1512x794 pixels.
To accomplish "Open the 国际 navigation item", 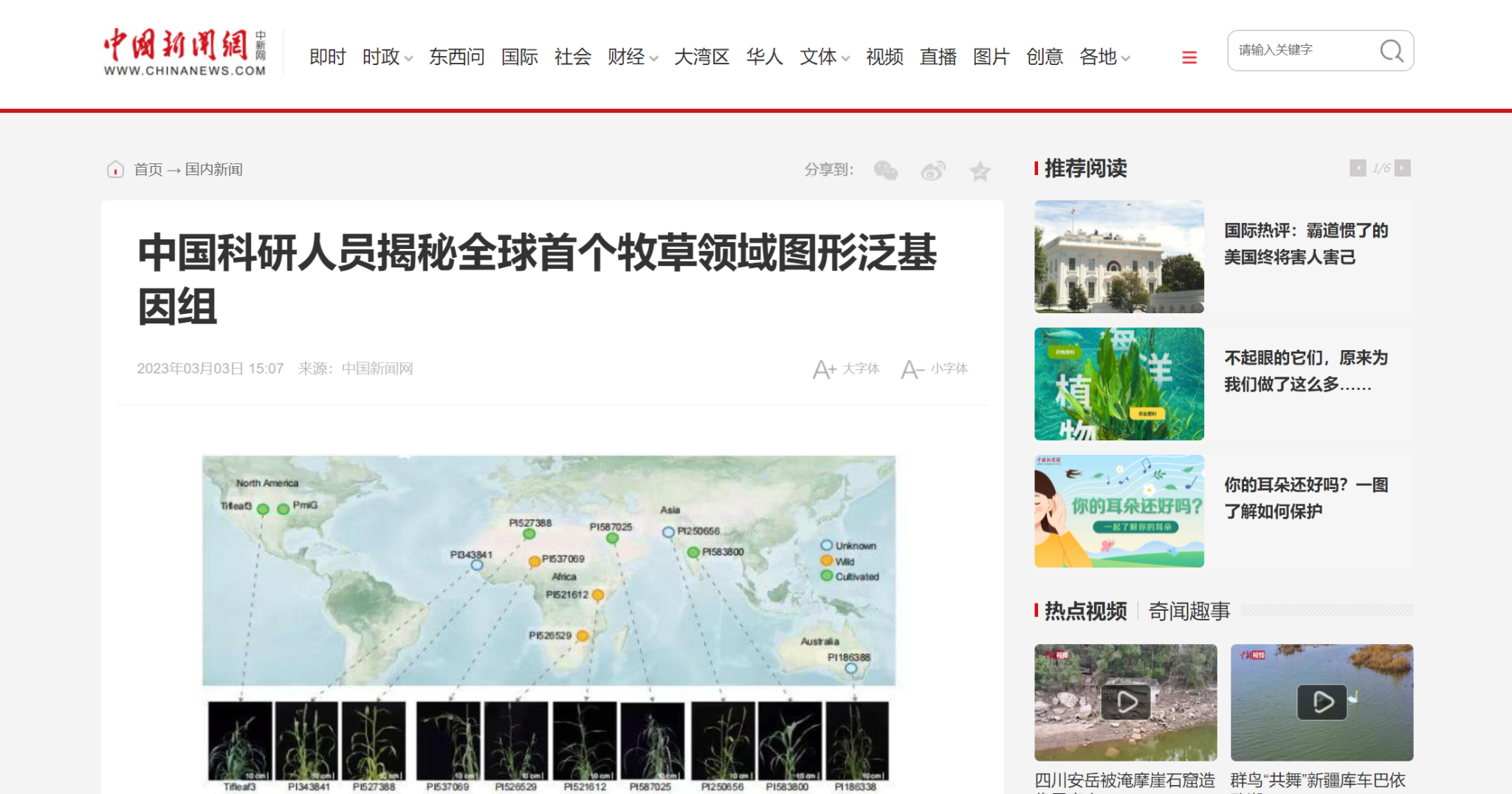I will click(519, 58).
